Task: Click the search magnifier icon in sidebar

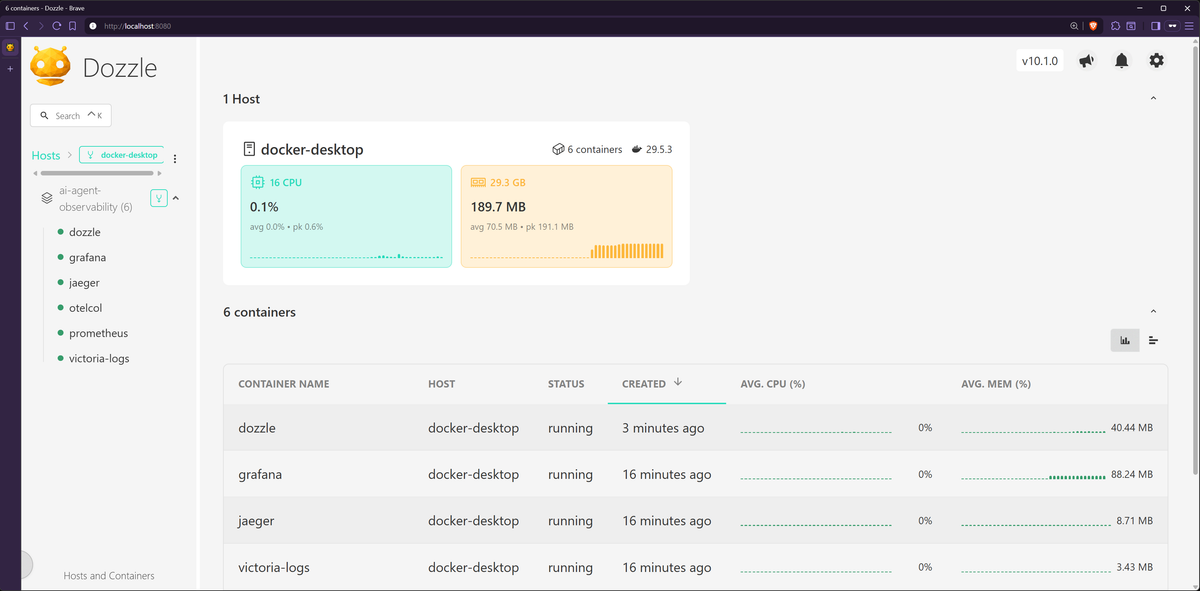Action: [44, 116]
